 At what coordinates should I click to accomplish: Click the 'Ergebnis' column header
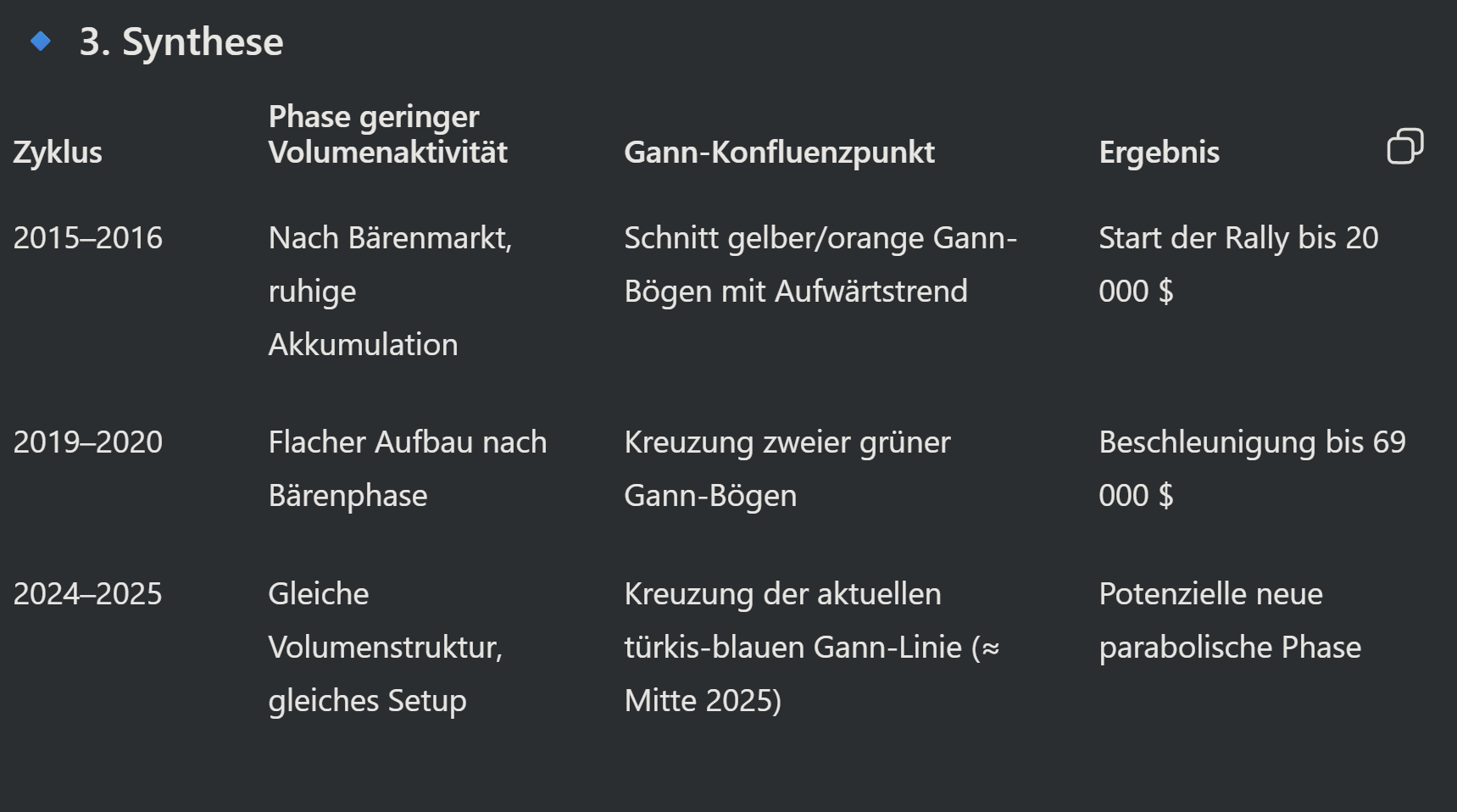(x=1159, y=153)
